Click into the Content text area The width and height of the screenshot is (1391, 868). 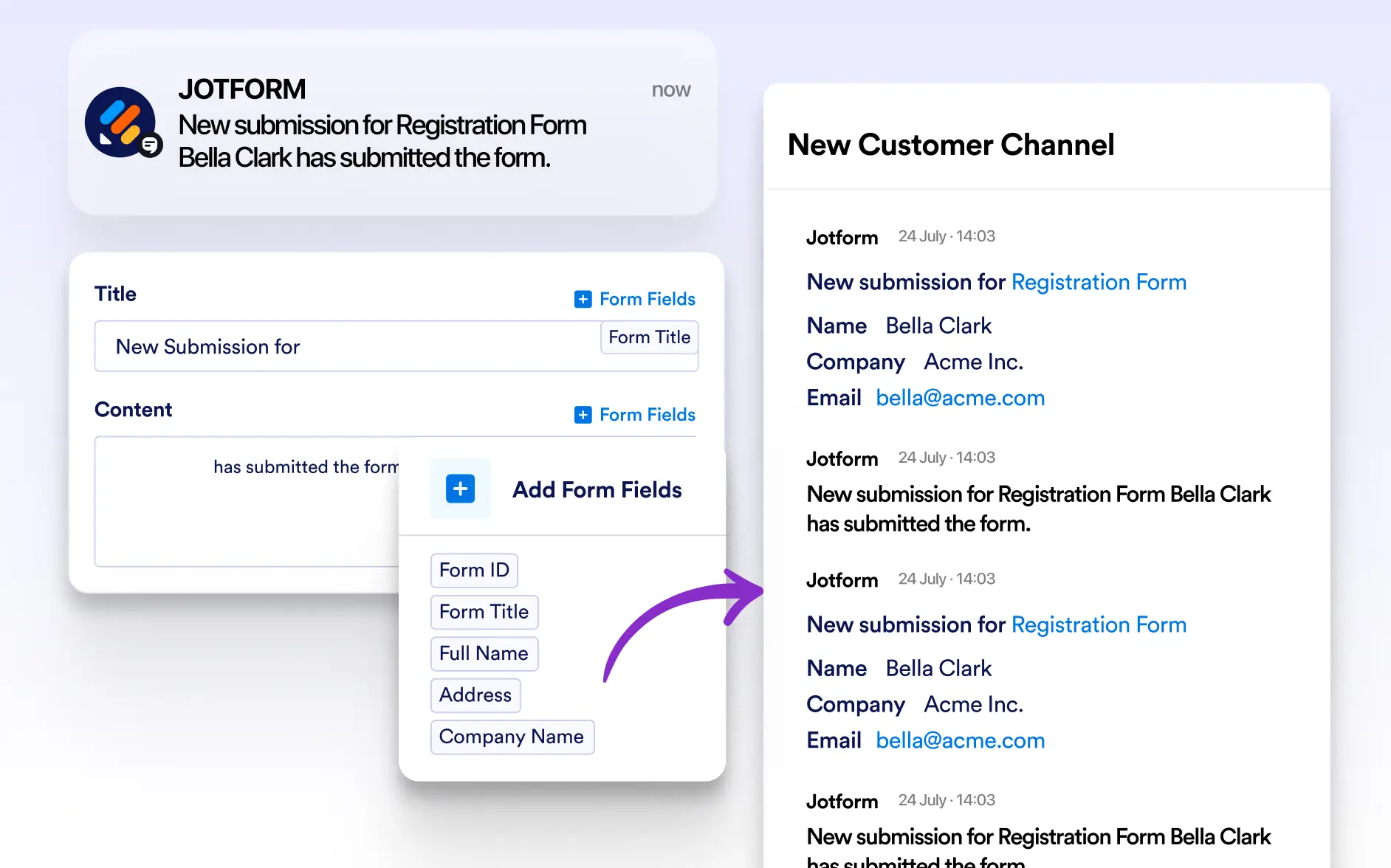[247, 502]
